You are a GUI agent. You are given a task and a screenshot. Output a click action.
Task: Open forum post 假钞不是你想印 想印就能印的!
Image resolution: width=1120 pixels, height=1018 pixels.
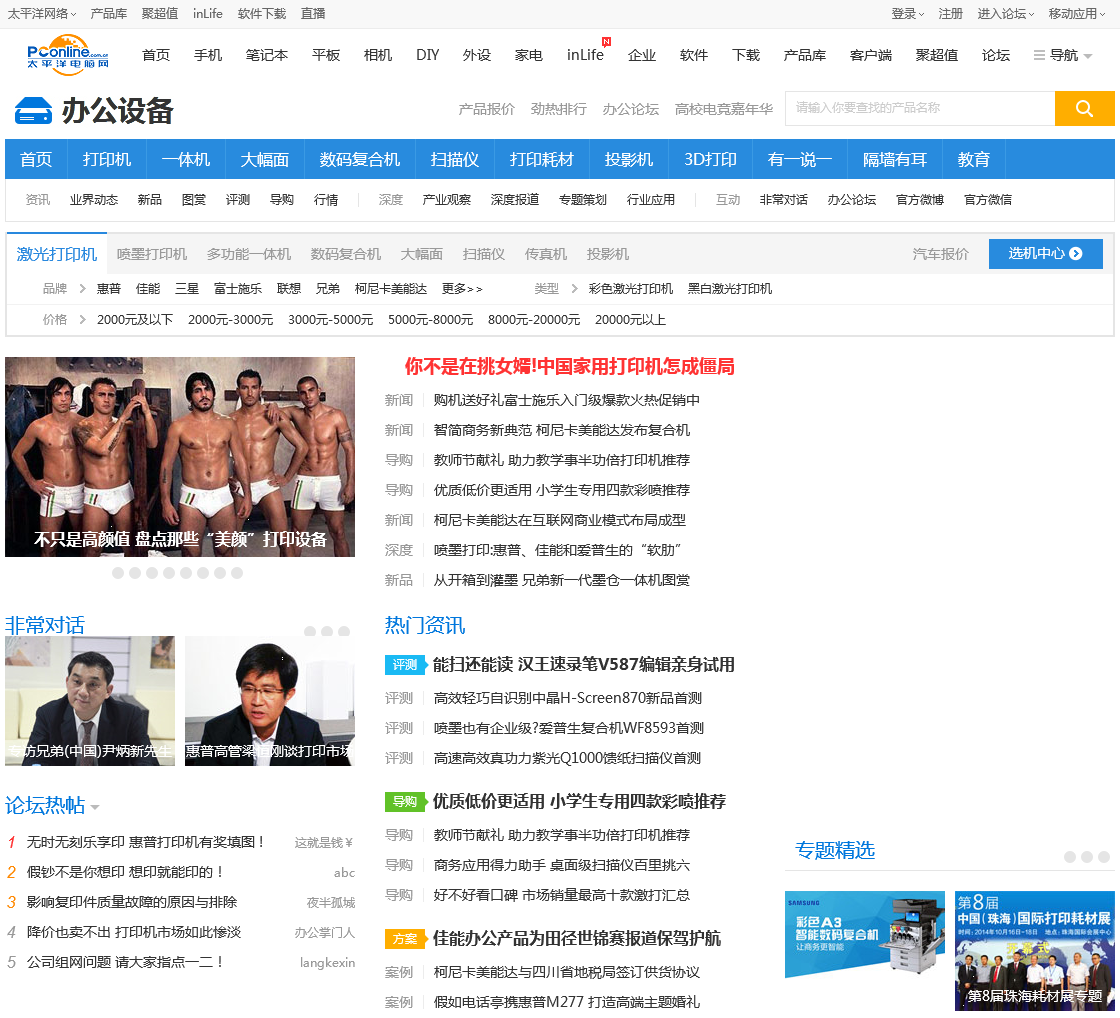(125, 872)
